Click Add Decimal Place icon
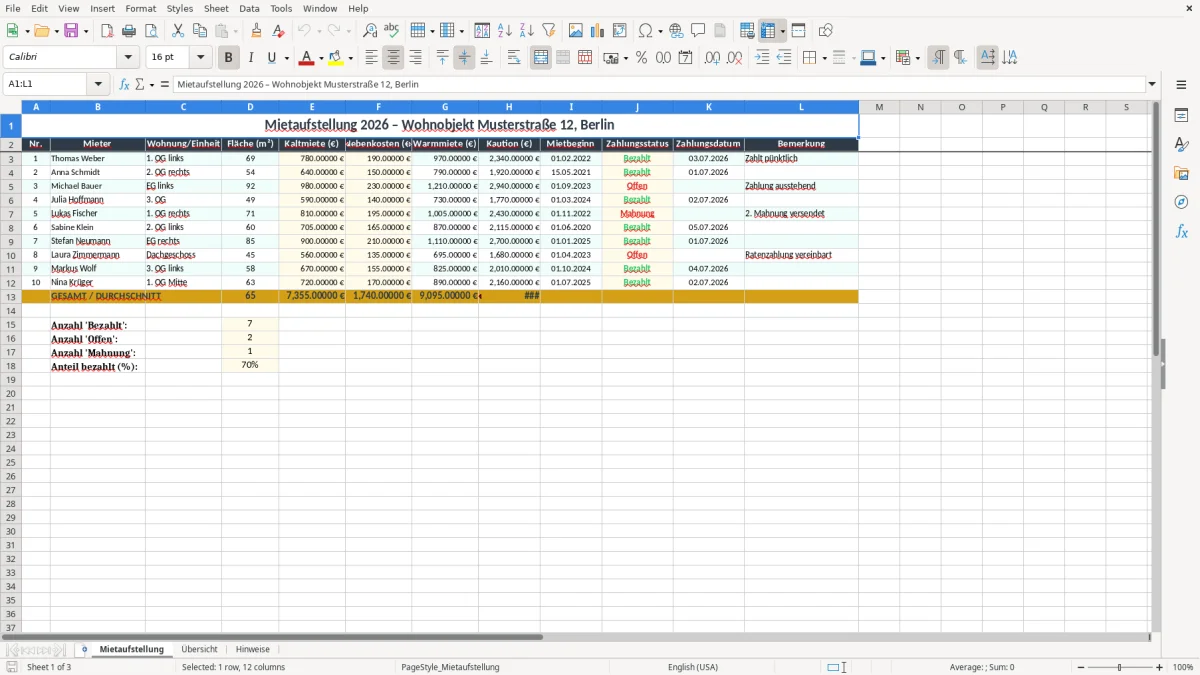 click(713, 58)
